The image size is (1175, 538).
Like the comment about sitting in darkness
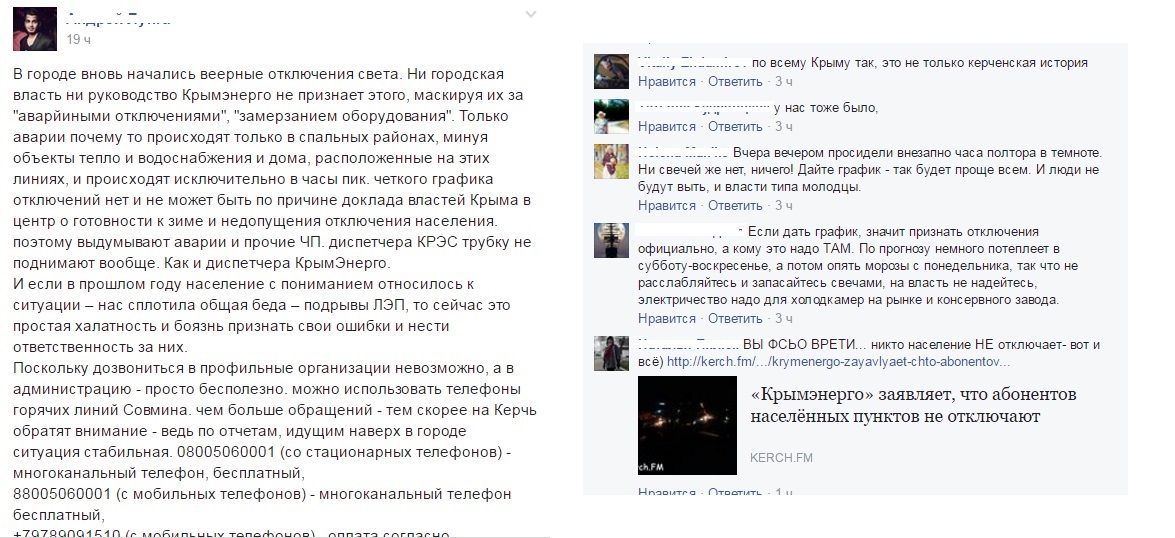(667, 205)
